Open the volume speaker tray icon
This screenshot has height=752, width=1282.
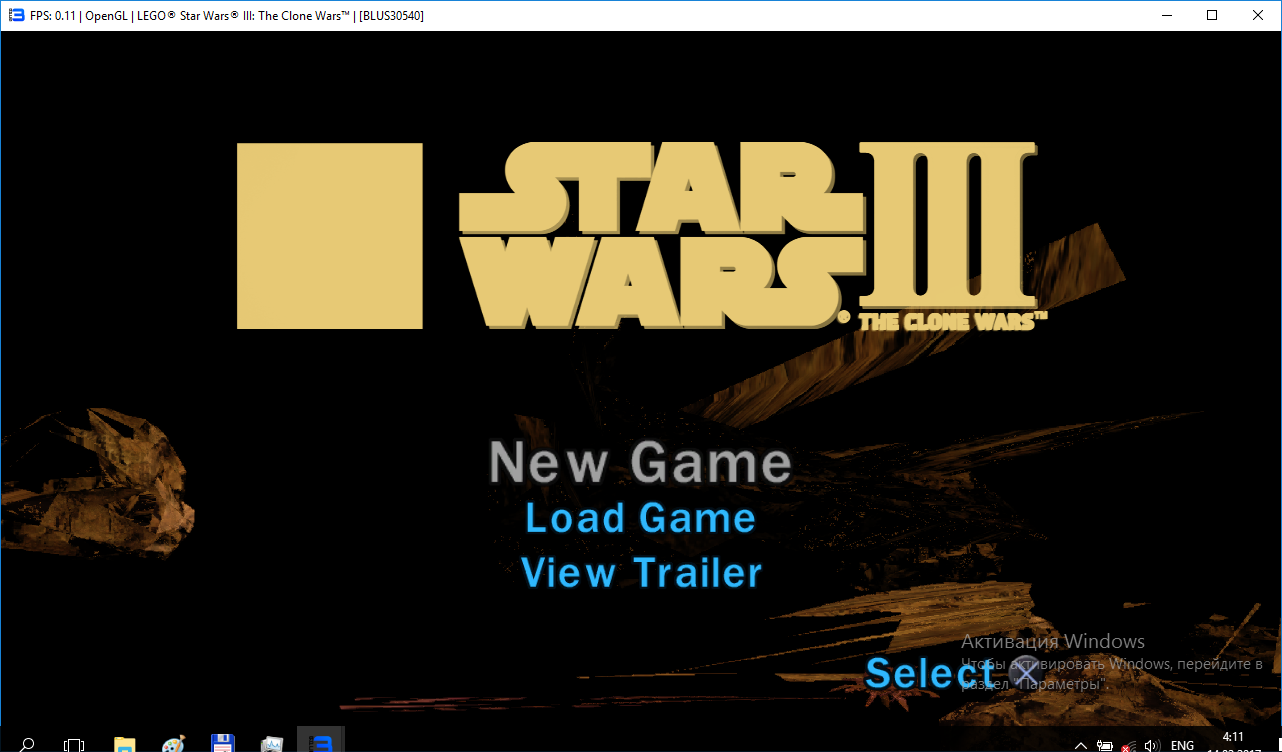(x=1152, y=745)
